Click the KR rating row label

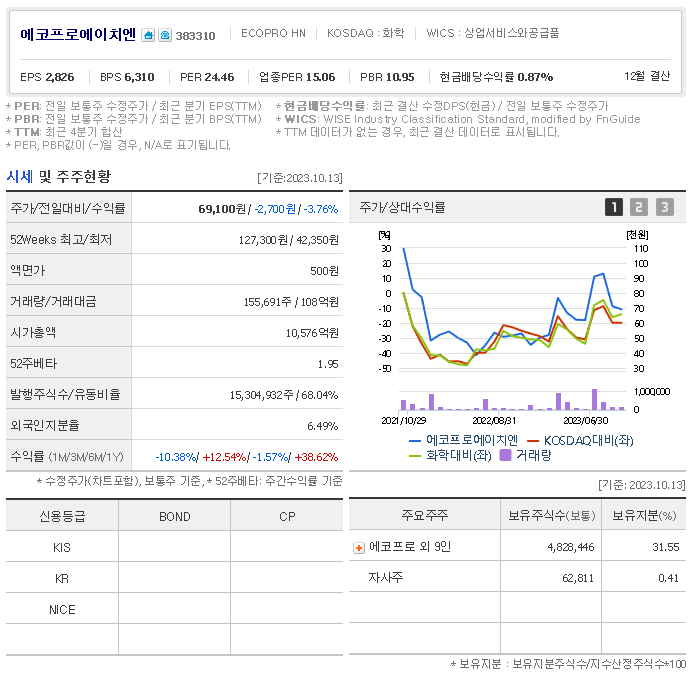pos(62,579)
